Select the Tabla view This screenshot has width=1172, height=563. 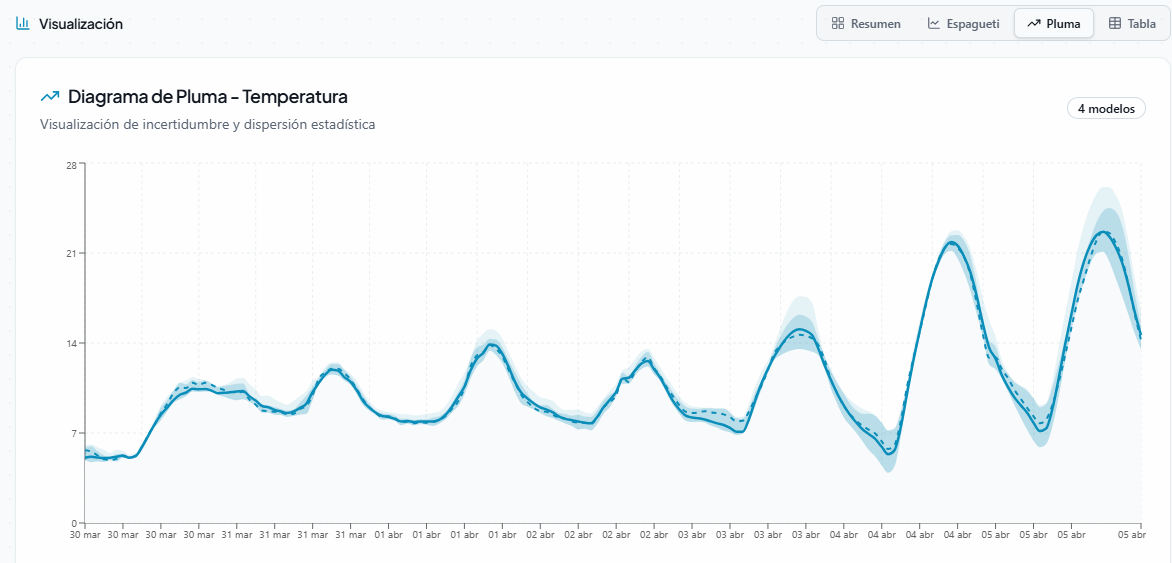tap(1132, 23)
